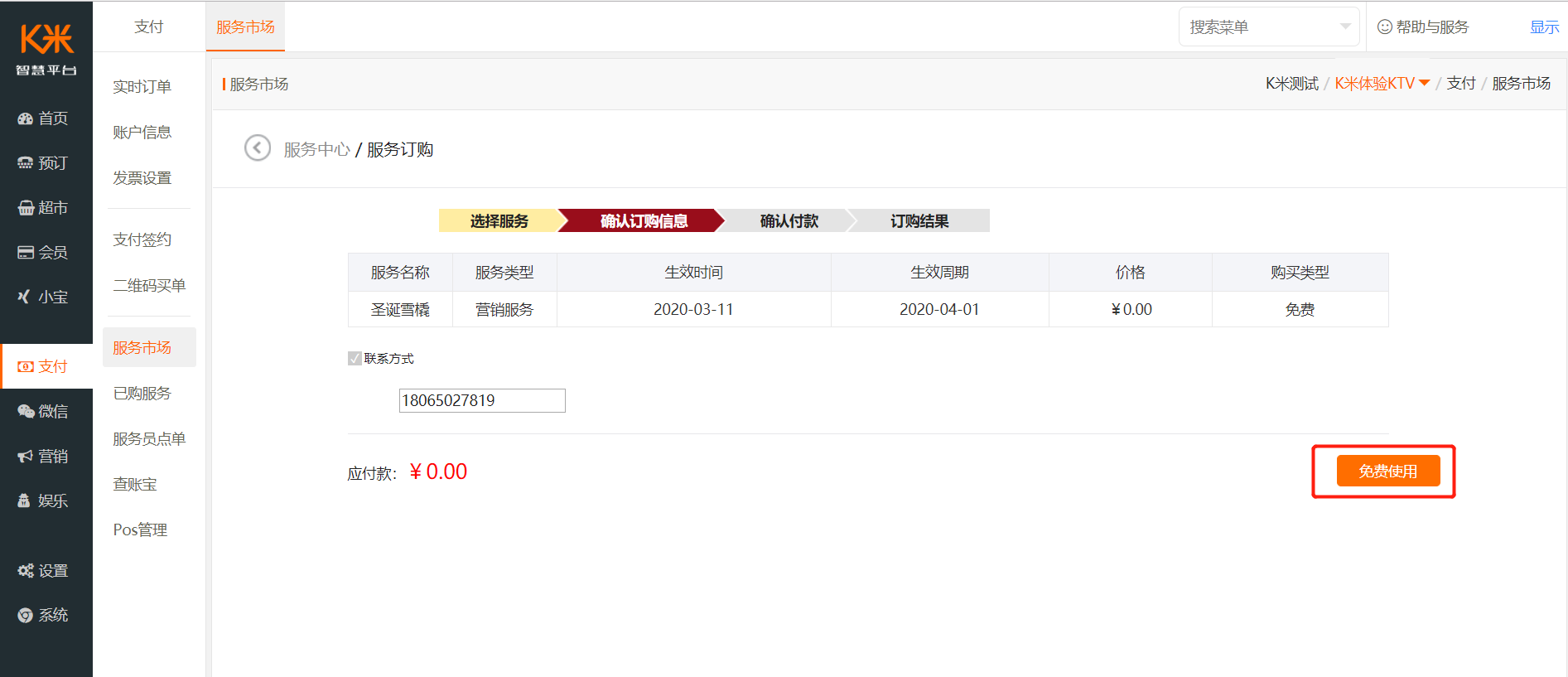The width and height of the screenshot is (1568, 677).
Task: Click the circular back arrow icon
Action: point(258,148)
